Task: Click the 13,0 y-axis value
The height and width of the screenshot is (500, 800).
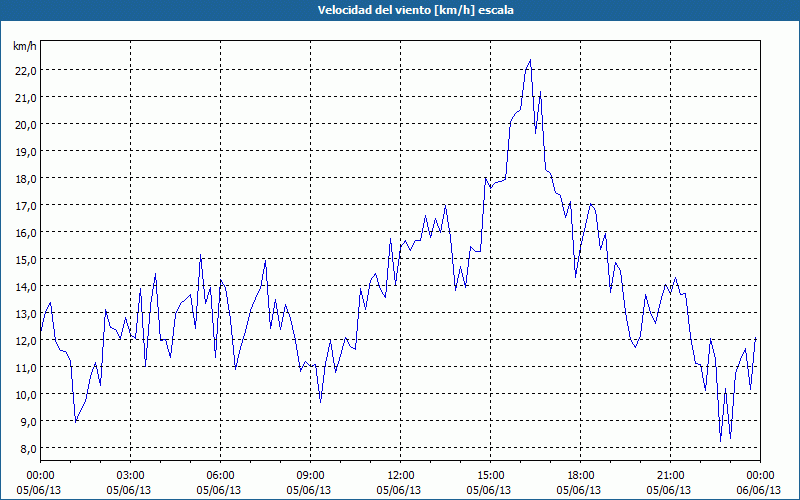Action: pyautogui.click(x=26, y=314)
